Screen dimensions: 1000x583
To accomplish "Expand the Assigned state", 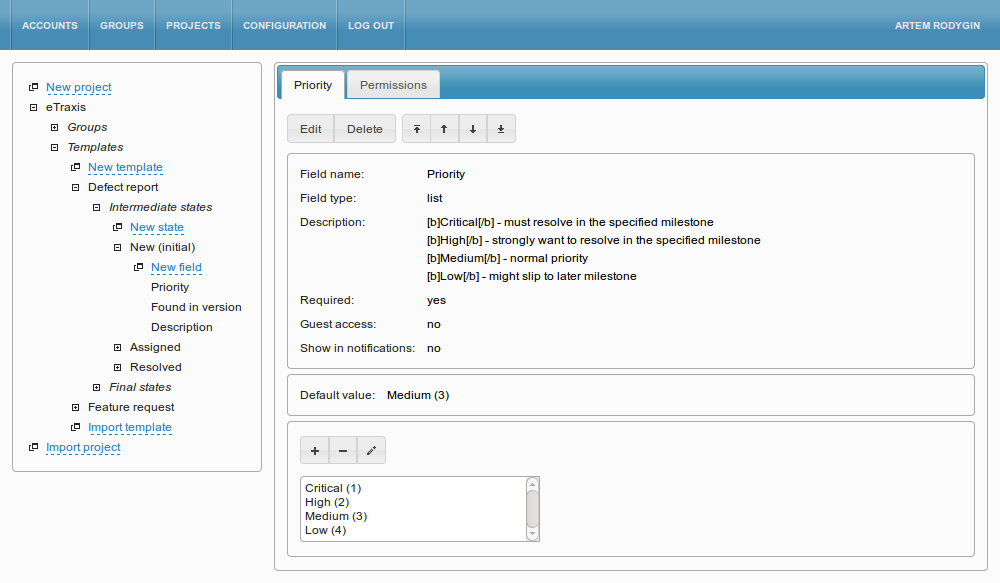I will [118, 348].
